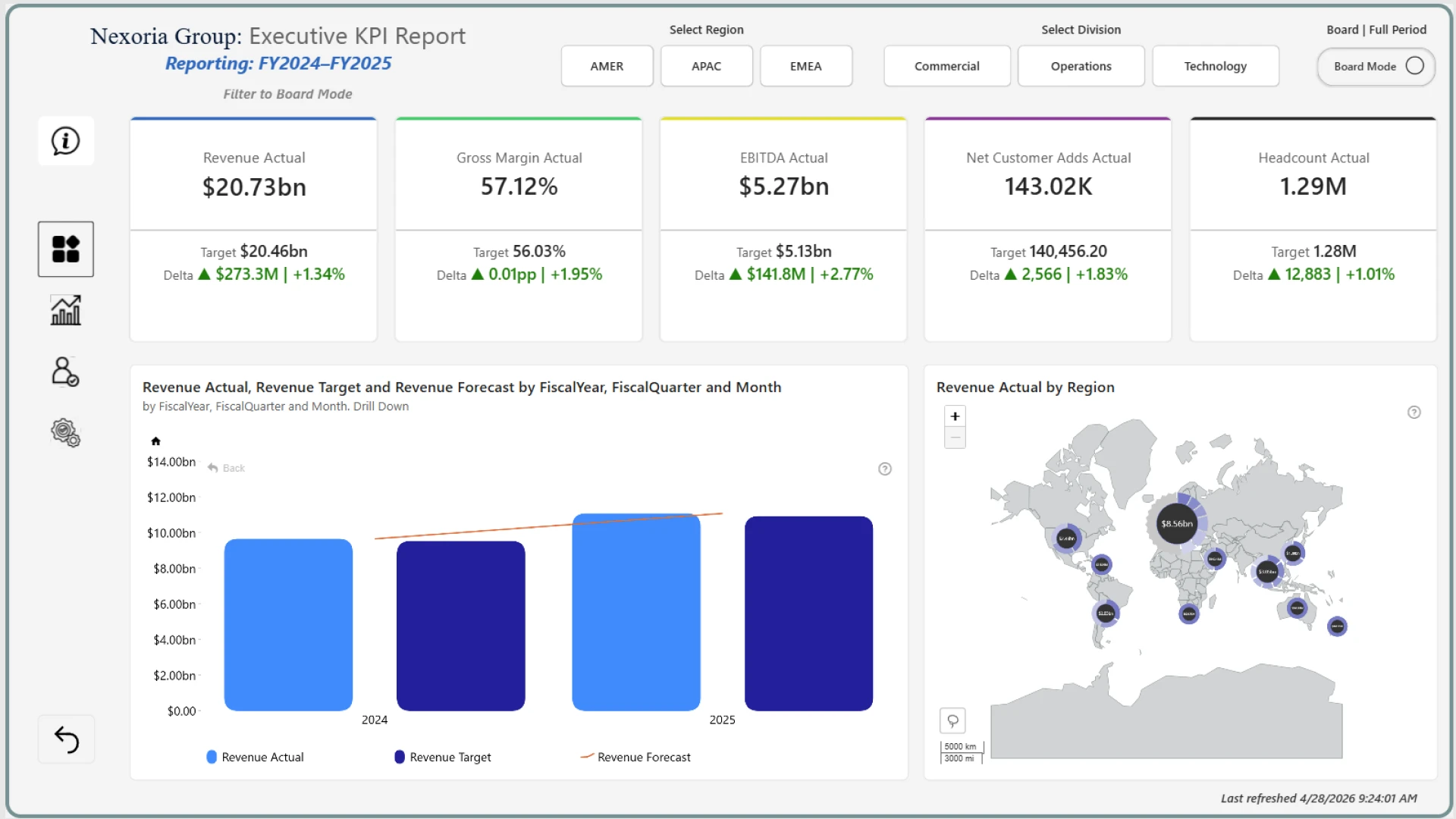Toggle the Board Mode switch
The image size is (1456, 819).
click(x=1414, y=66)
